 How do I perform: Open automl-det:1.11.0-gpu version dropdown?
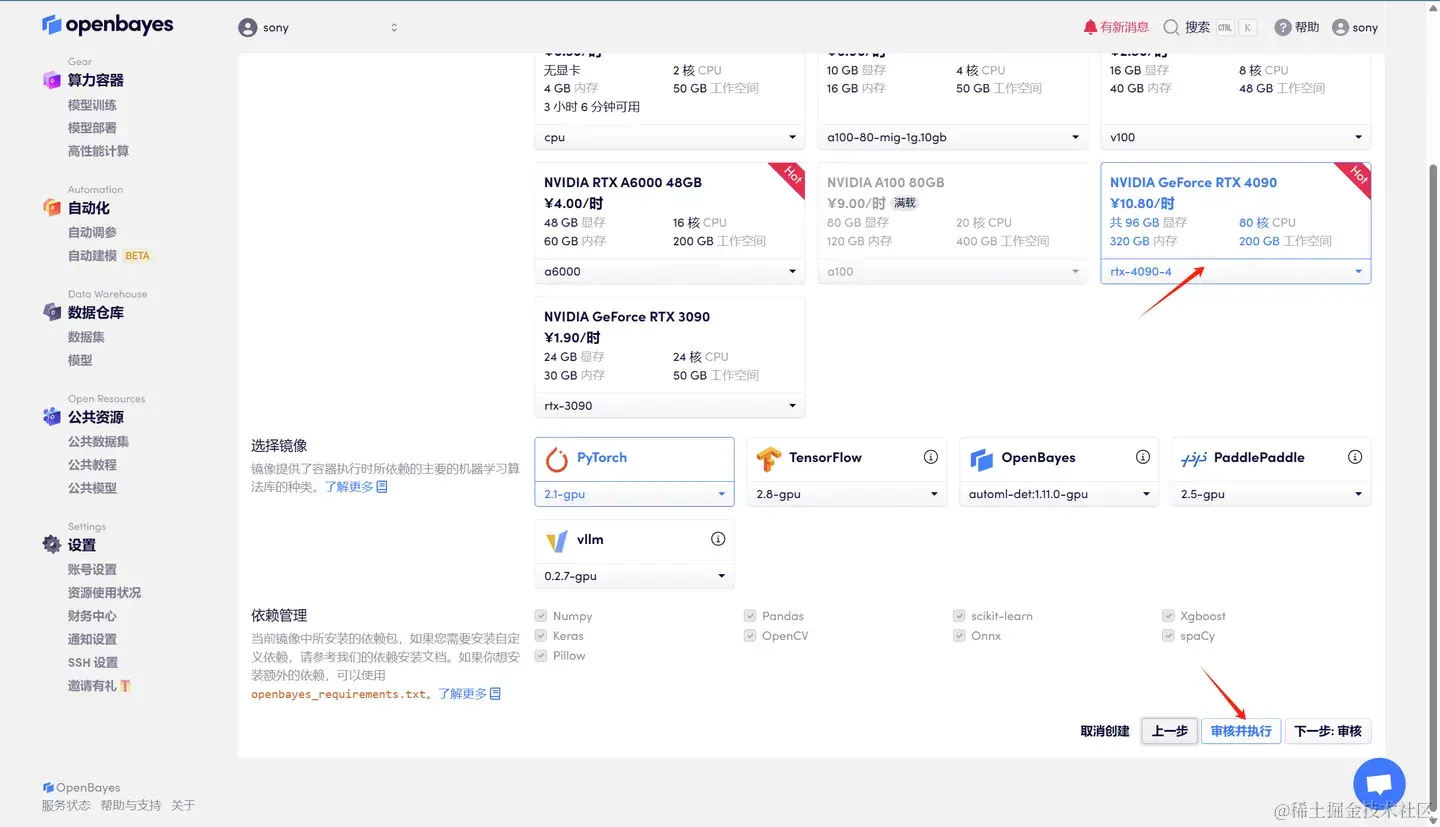point(1059,494)
